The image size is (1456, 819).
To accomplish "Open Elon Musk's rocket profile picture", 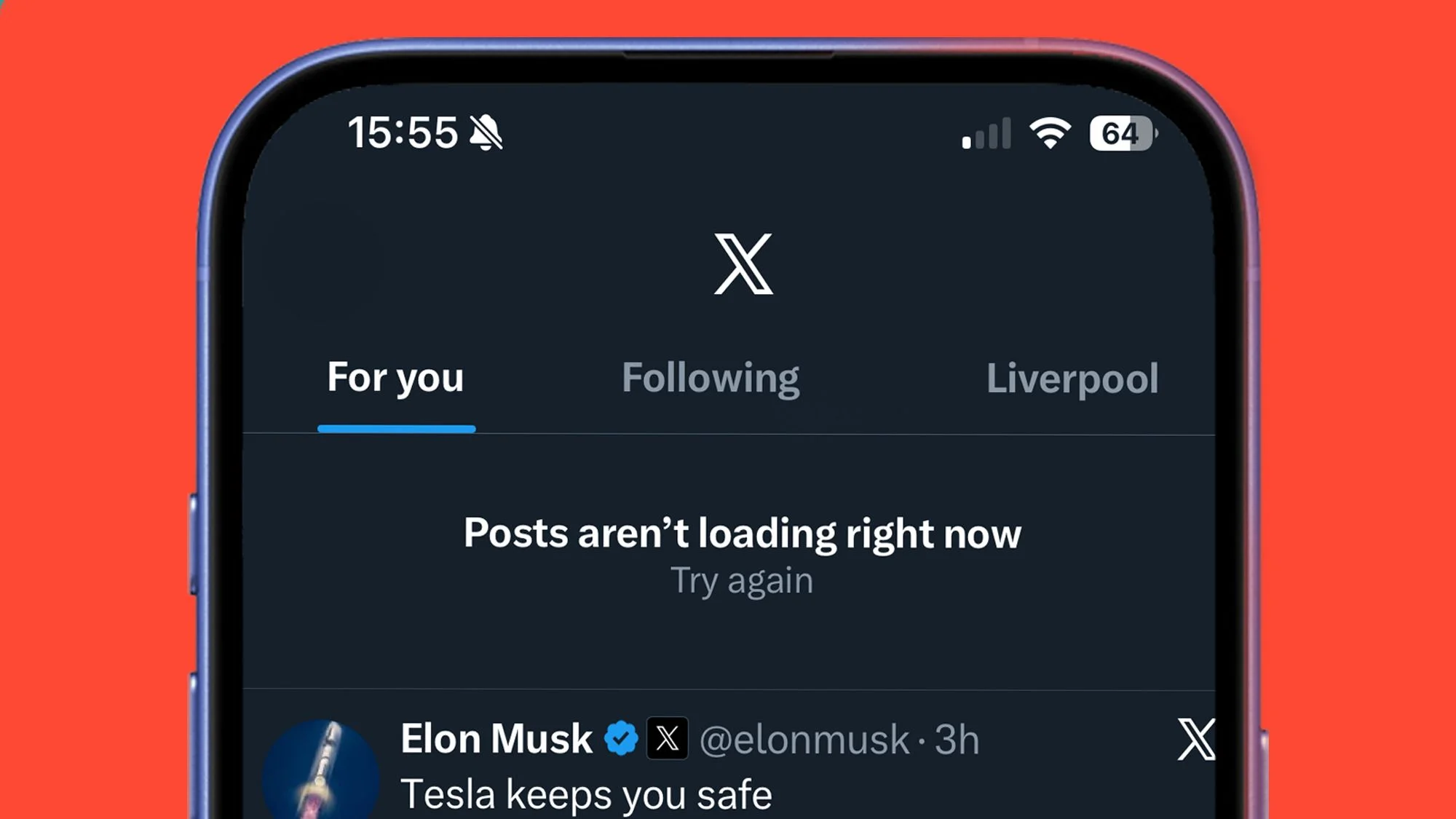I will (321, 772).
